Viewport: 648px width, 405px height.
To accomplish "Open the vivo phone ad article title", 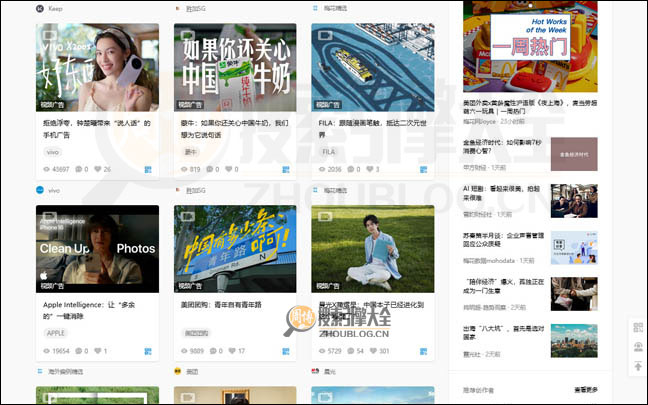I will coord(97,129).
